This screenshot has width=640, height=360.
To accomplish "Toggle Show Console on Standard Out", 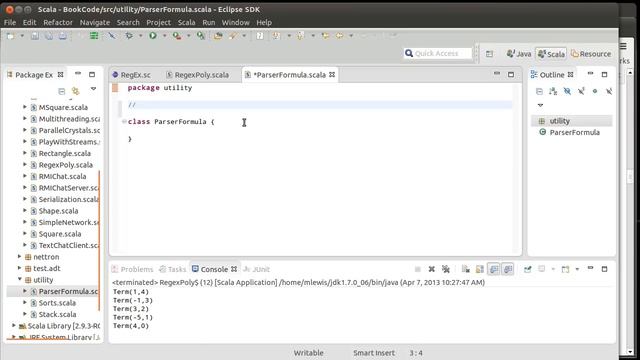I will coord(494,269).
